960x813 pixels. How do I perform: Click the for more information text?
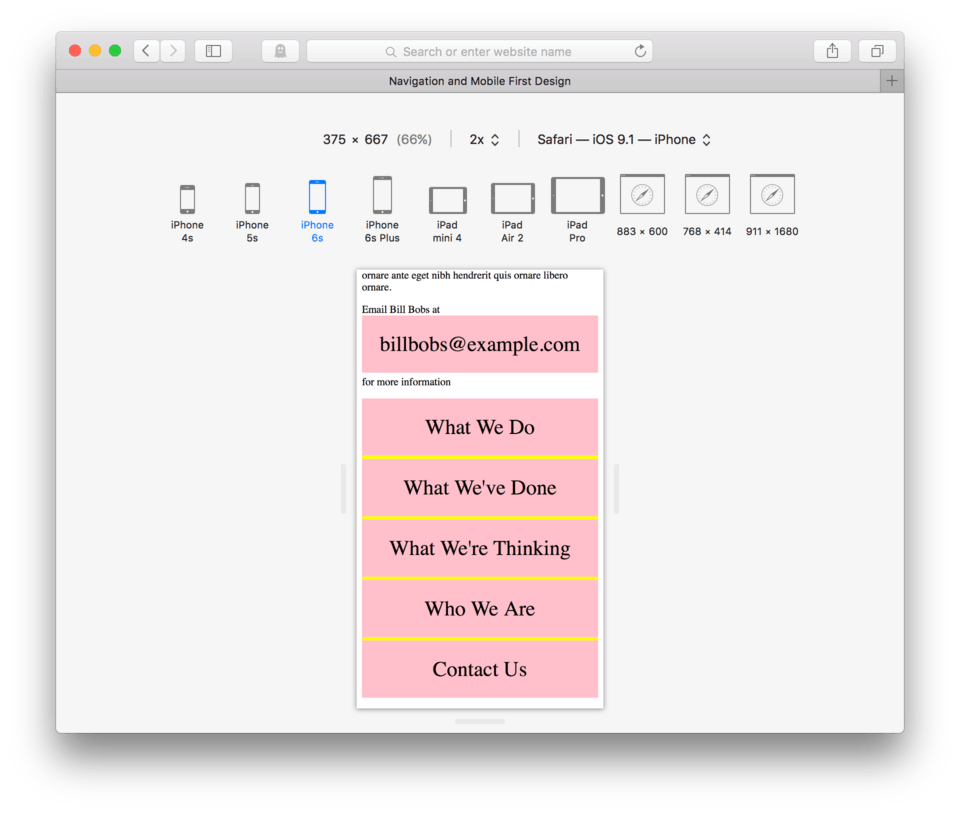click(x=406, y=381)
